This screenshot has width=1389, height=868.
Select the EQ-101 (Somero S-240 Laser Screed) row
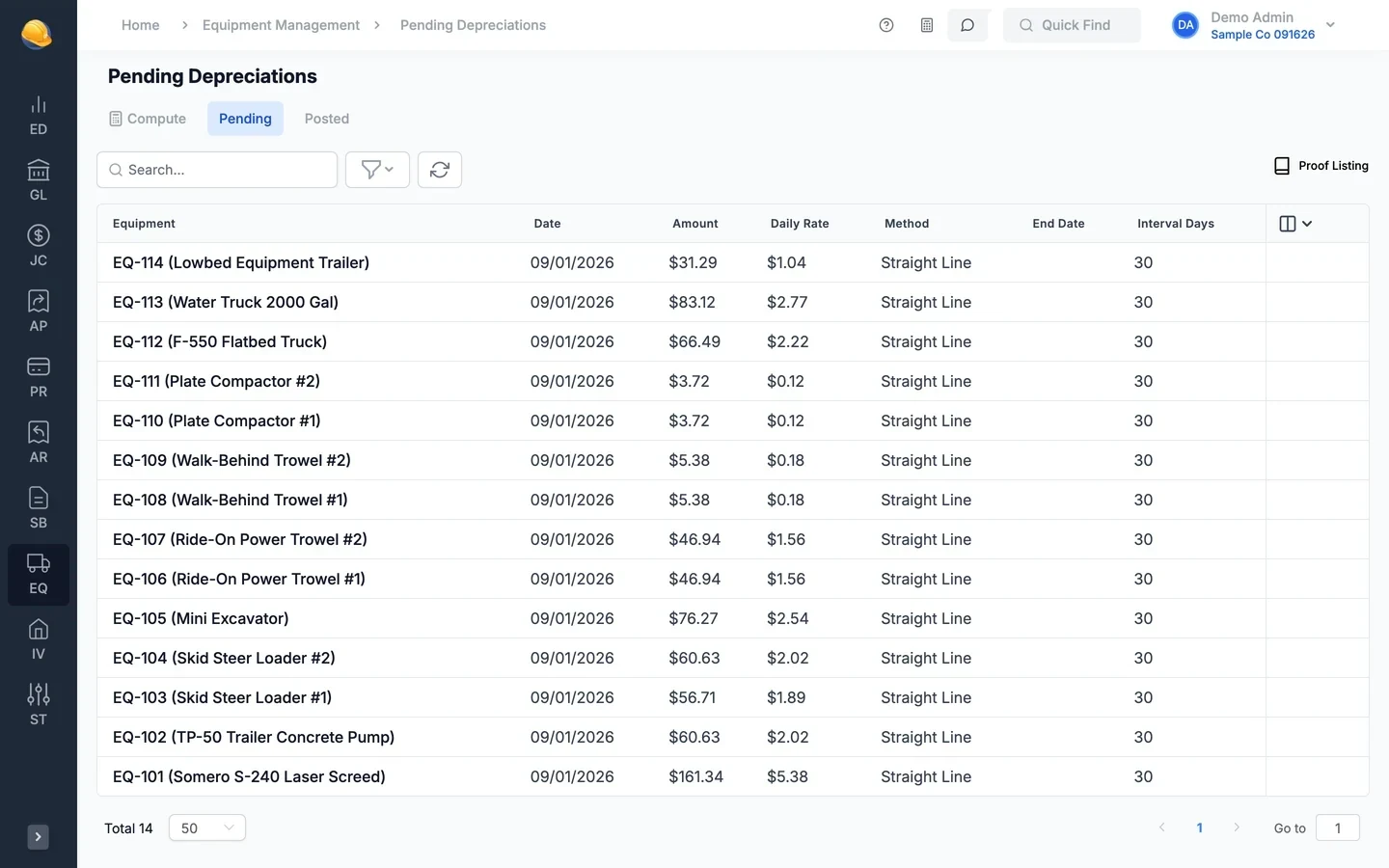pyautogui.click(x=733, y=776)
